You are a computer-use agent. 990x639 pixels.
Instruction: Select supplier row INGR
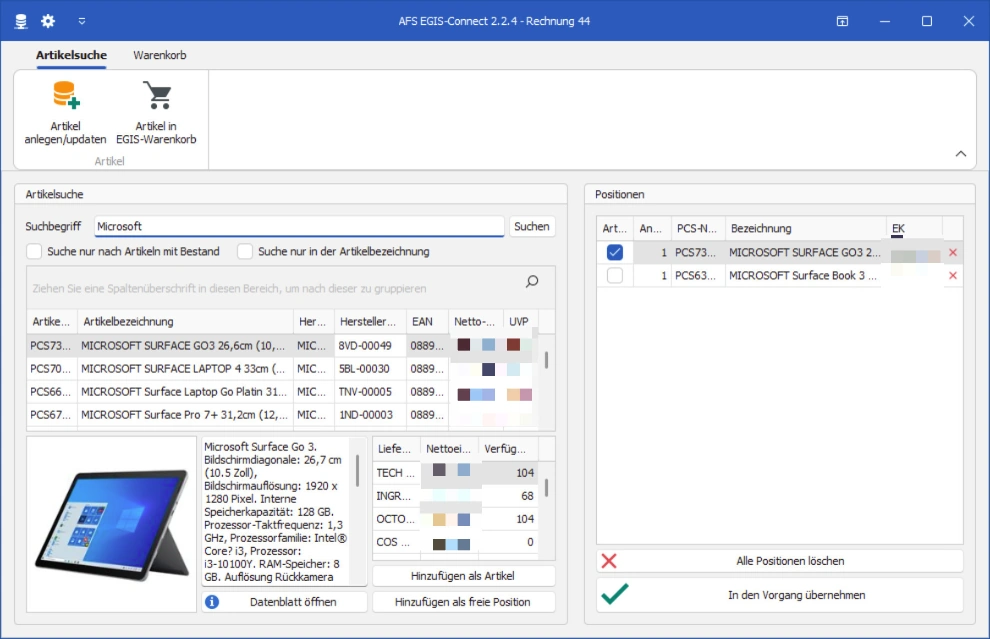pyautogui.click(x=455, y=496)
